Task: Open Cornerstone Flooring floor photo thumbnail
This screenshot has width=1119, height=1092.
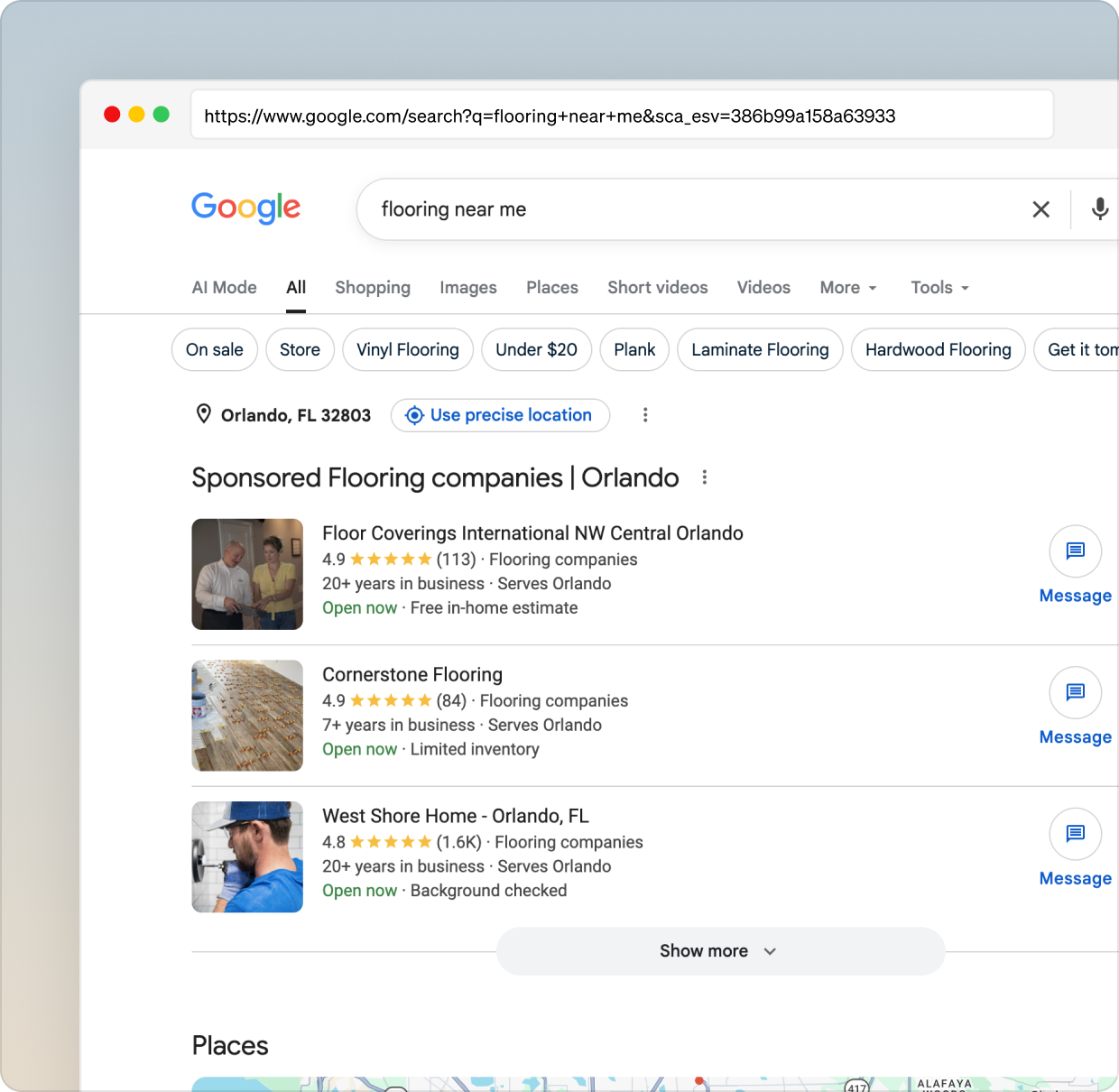Action: click(247, 716)
